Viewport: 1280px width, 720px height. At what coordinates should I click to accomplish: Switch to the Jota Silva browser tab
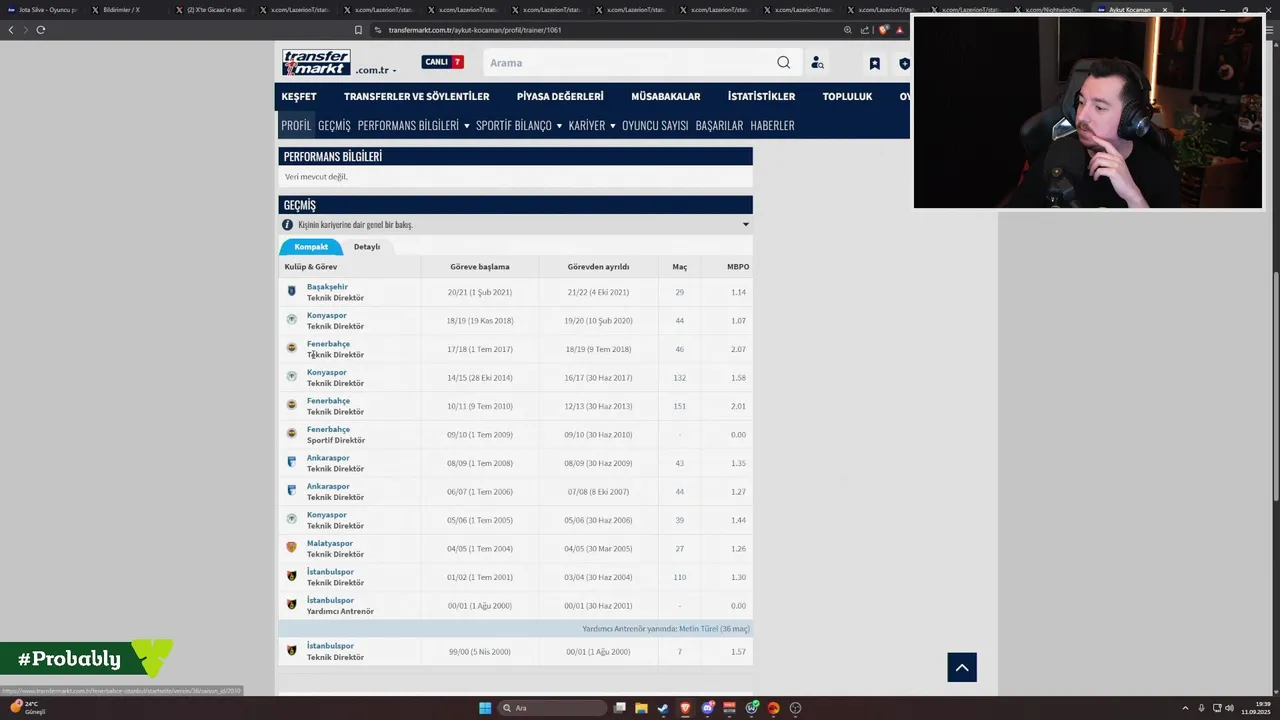tap(44, 9)
